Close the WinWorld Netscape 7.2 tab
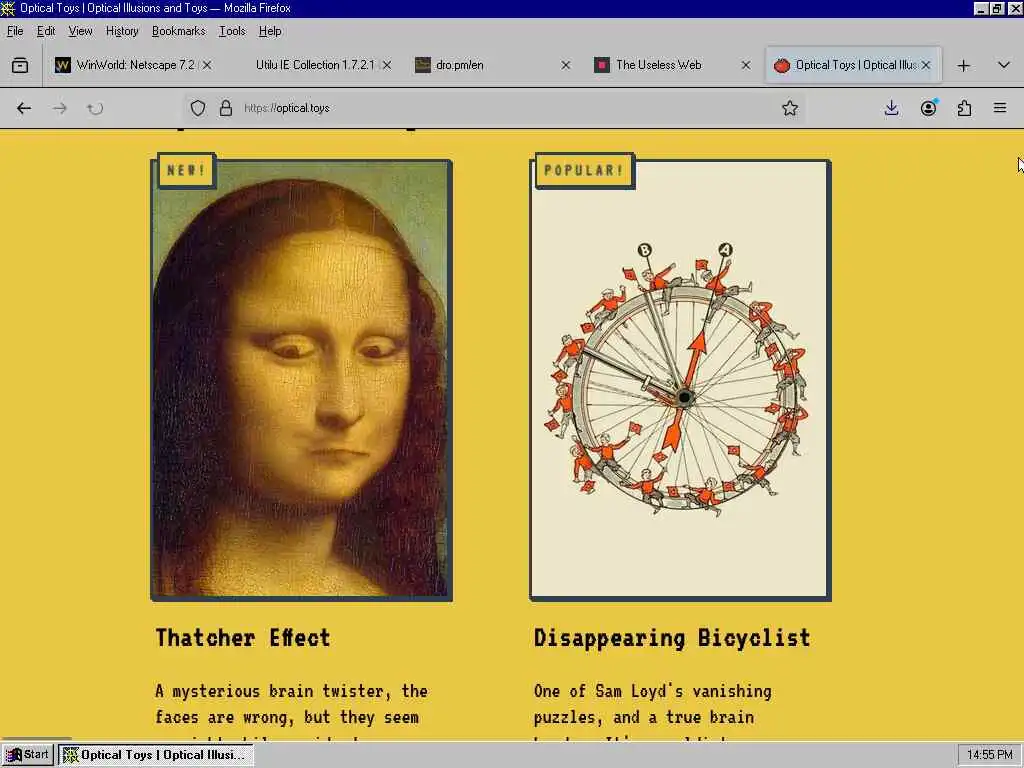The image size is (1024, 768). [207, 65]
